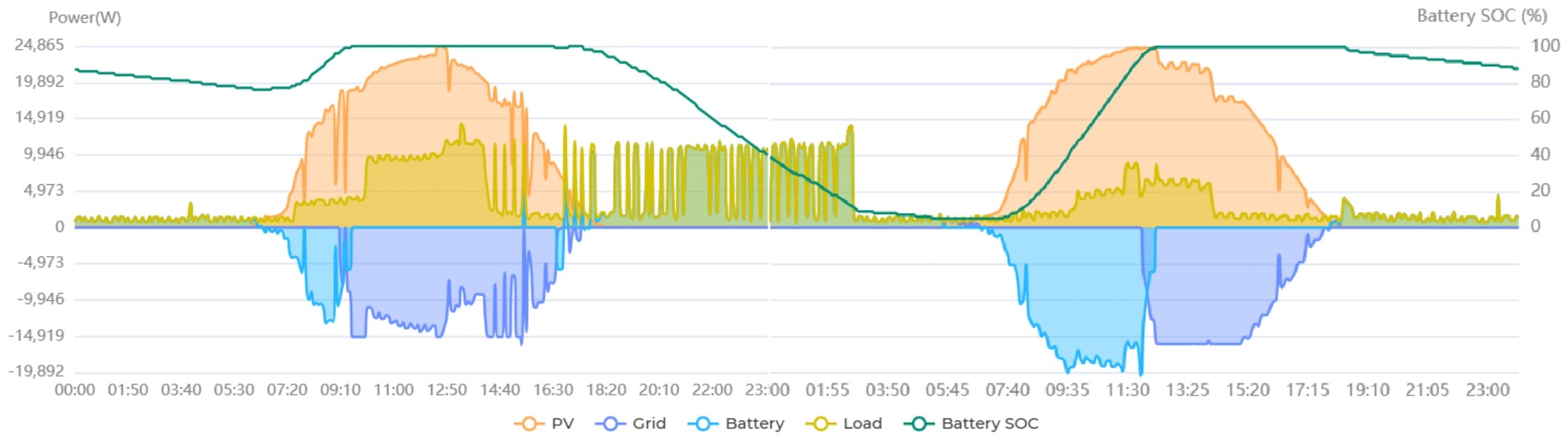Click the green Battery SOC legend marker
Screen dimensions: 1568x443
(919, 423)
